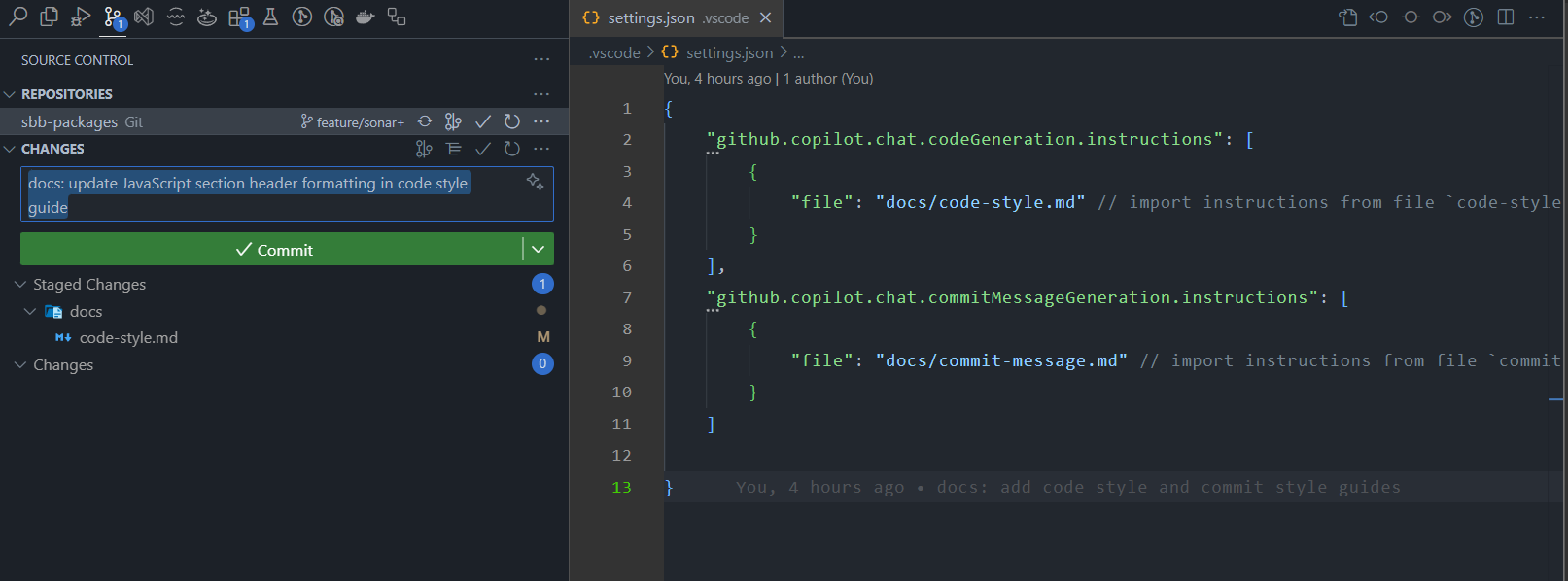
Task: Click the green Commit button
Action: (271, 249)
